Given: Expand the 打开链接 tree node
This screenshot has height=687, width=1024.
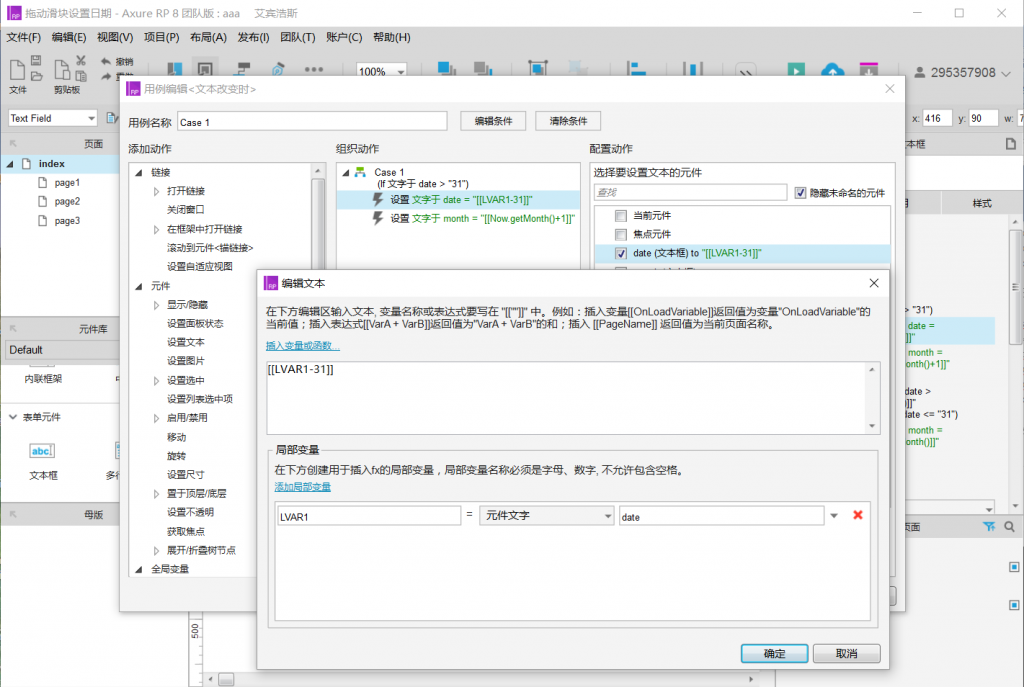Looking at the screenshot, I should coord(156,191).
